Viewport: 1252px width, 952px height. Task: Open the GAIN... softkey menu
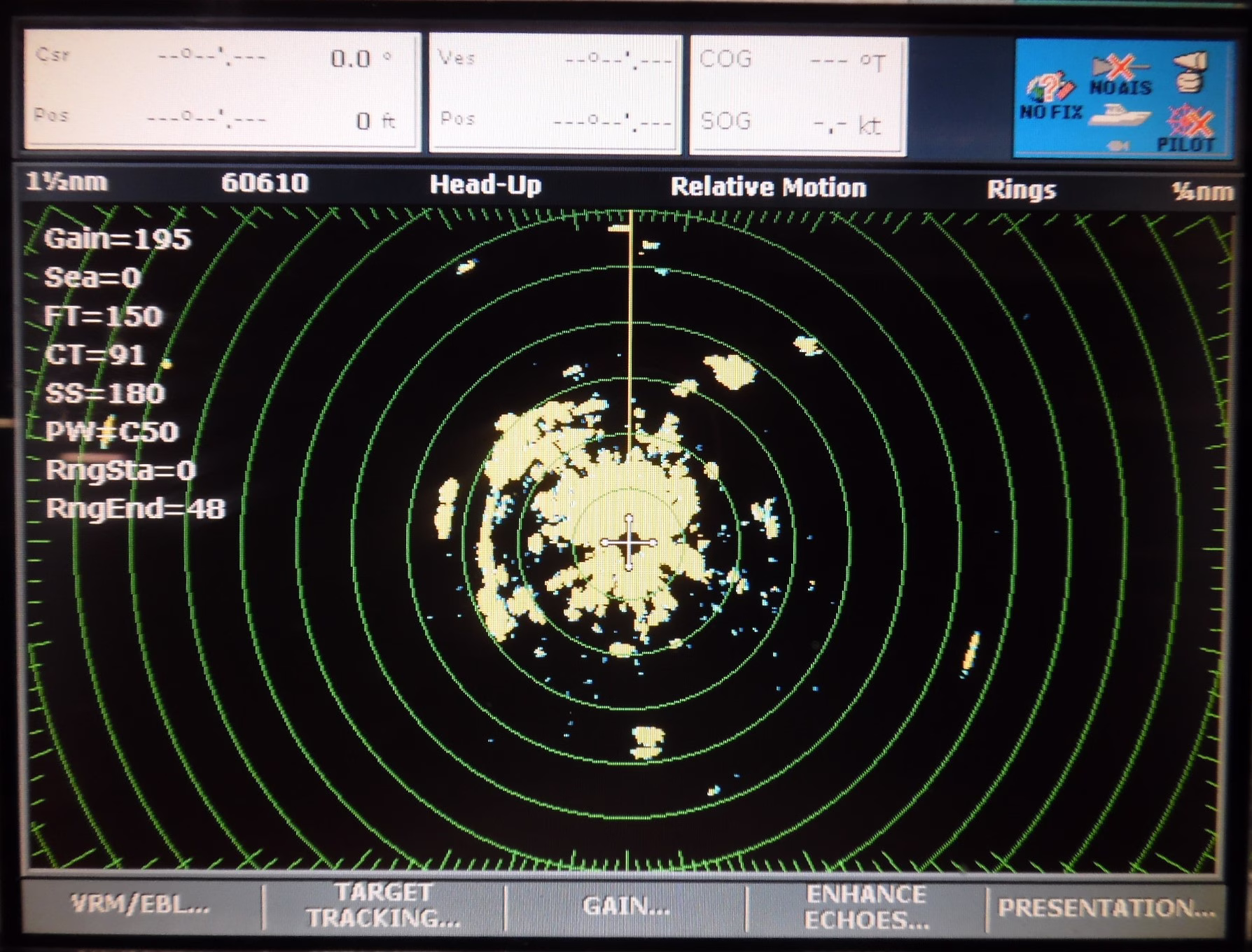coord(627,906)
